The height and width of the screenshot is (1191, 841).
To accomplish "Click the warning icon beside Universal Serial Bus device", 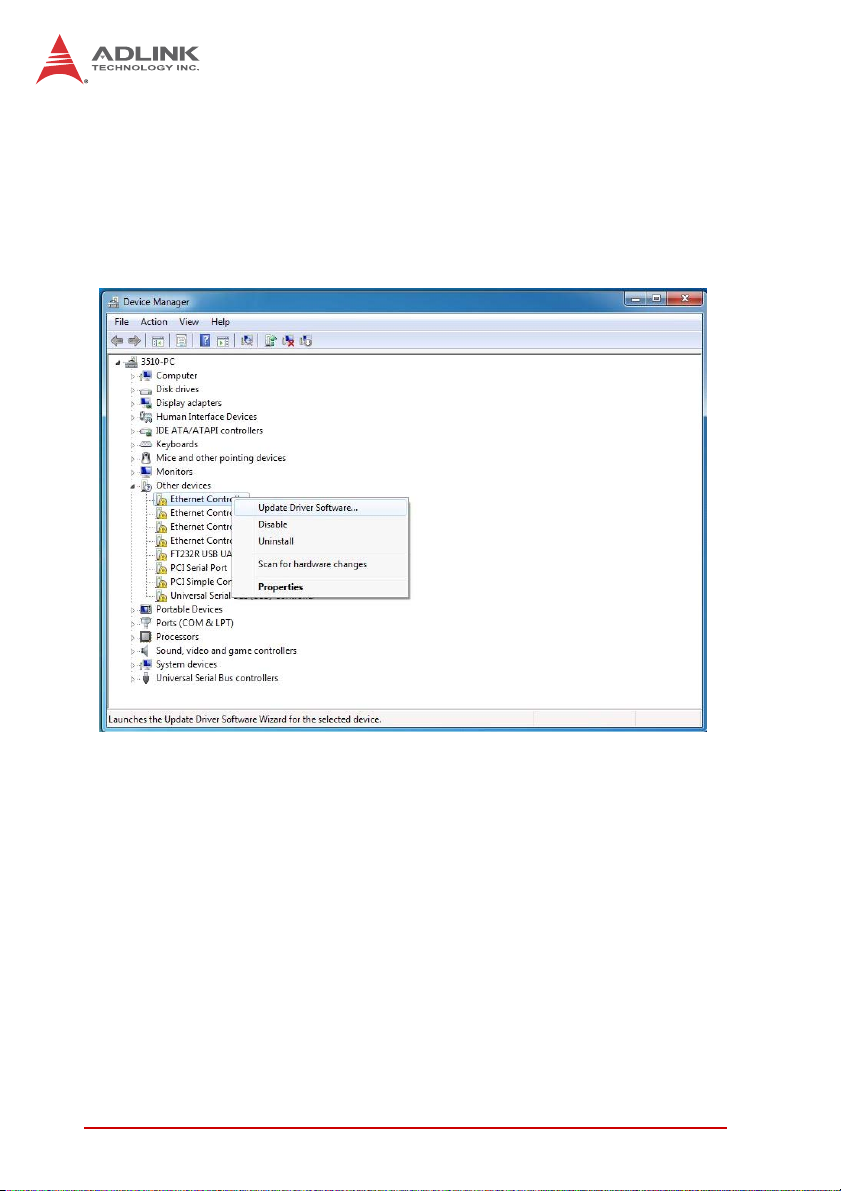I will [161, 596].
